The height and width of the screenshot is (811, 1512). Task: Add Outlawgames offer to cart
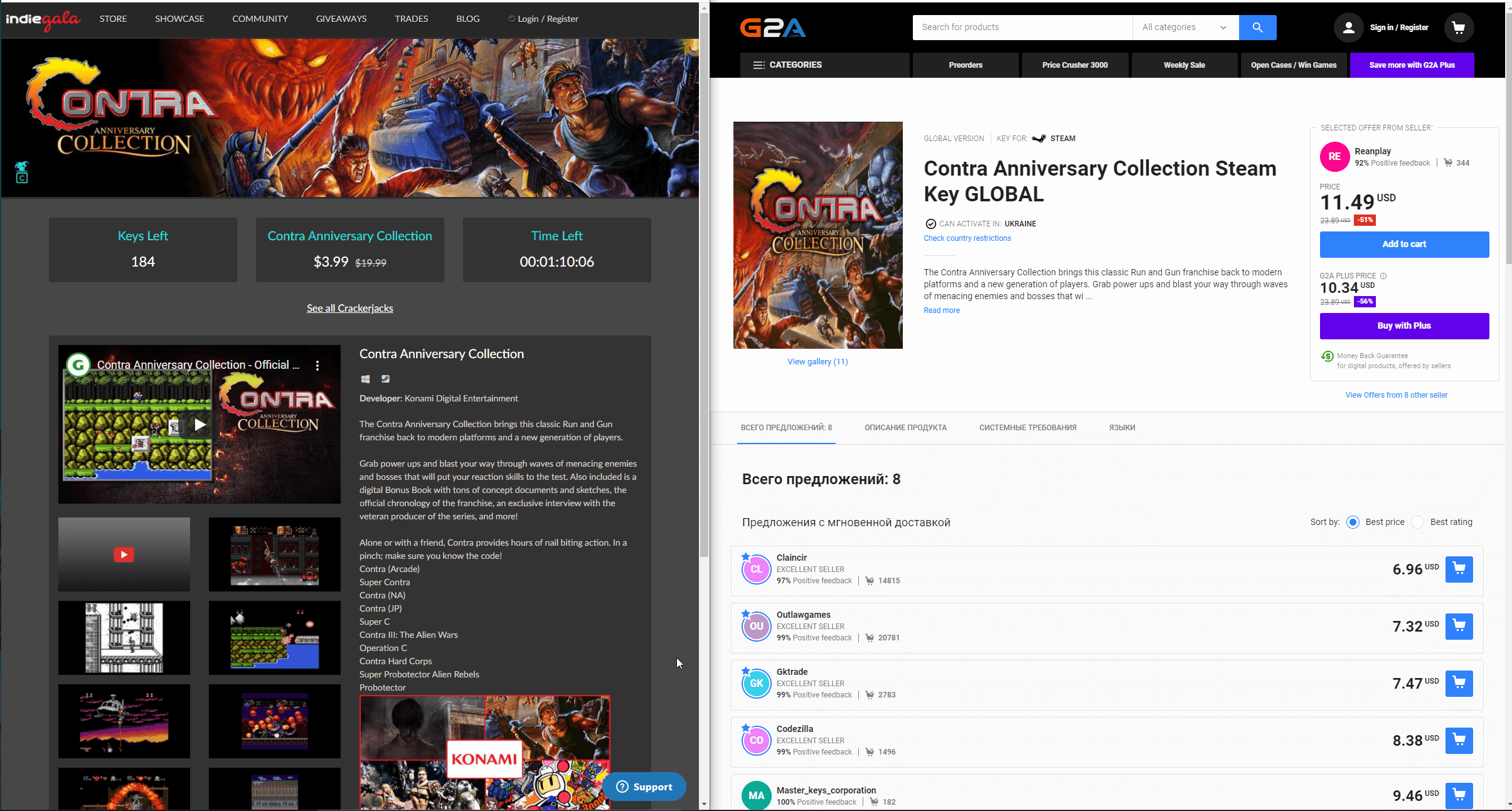(1459, 626)
